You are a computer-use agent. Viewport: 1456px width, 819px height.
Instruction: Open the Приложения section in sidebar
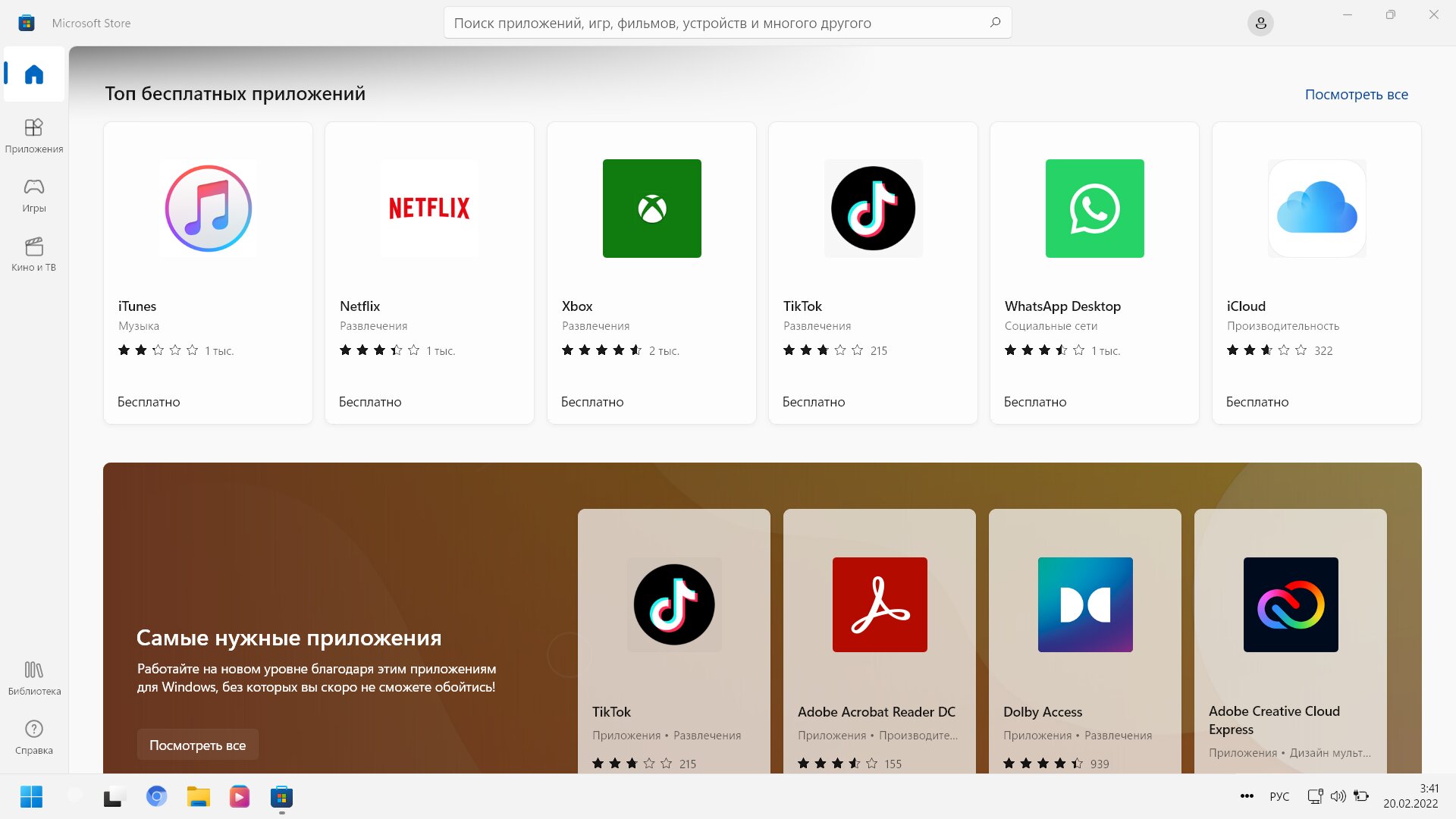pos(34,136)
